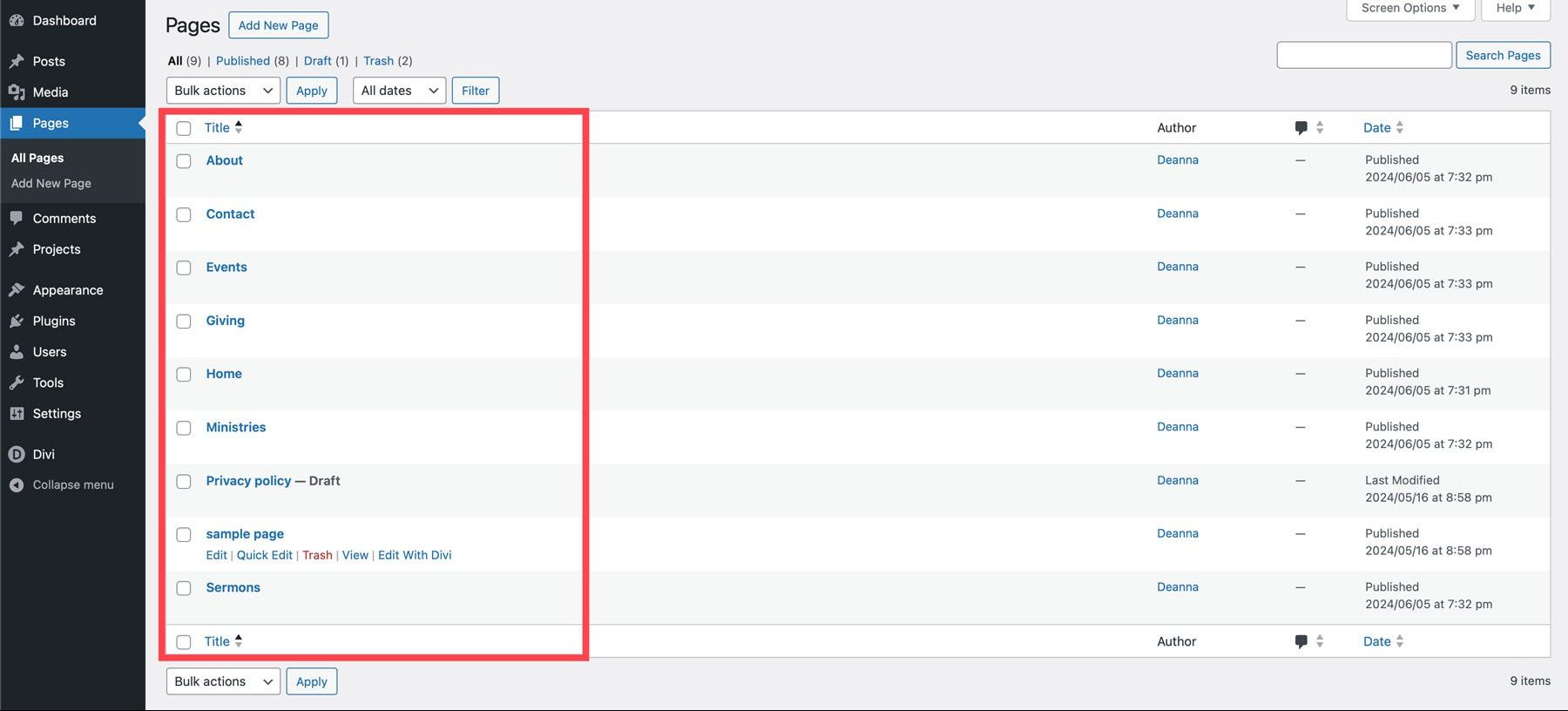Click the Add New Page button by the heading
1568x711 pixels.
click(279, 25)
